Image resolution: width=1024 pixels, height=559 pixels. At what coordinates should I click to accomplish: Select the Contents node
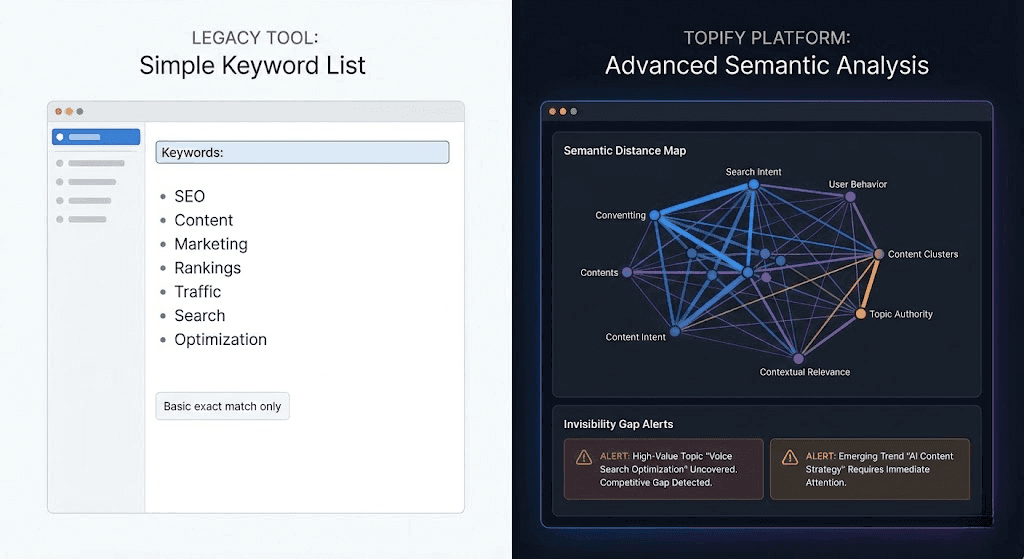click(x=627, y=272)
